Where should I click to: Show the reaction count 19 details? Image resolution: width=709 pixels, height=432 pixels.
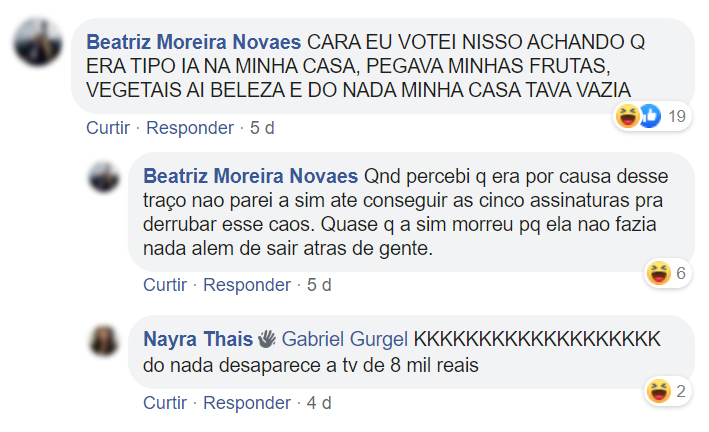click(677, 117)
